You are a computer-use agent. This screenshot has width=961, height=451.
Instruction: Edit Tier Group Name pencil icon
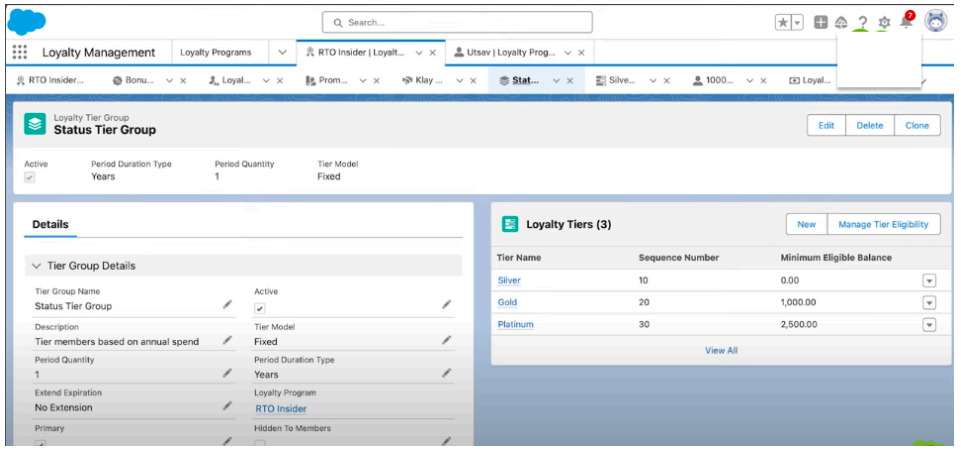pyautogui.click(x=227, y=305)
